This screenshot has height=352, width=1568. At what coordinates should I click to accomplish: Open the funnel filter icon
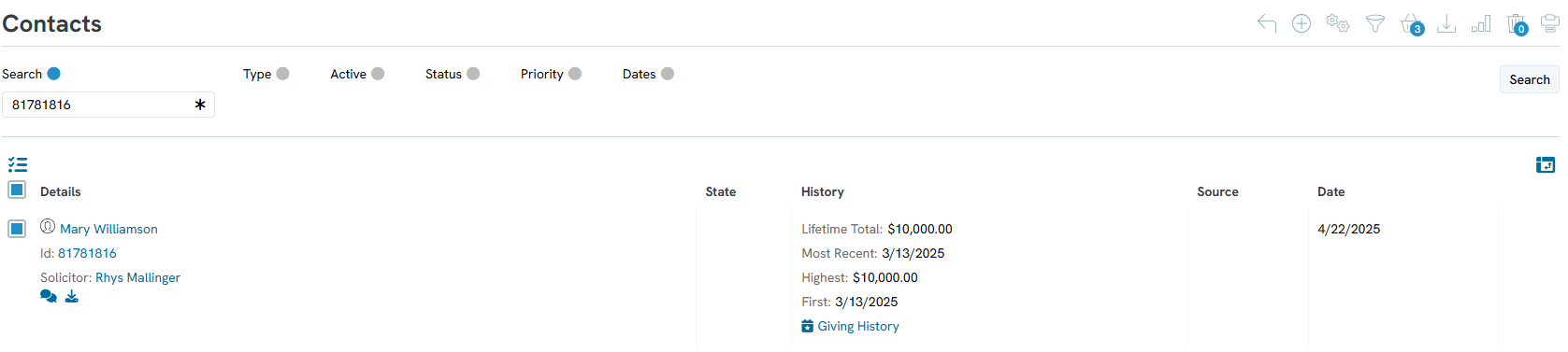1374,23
